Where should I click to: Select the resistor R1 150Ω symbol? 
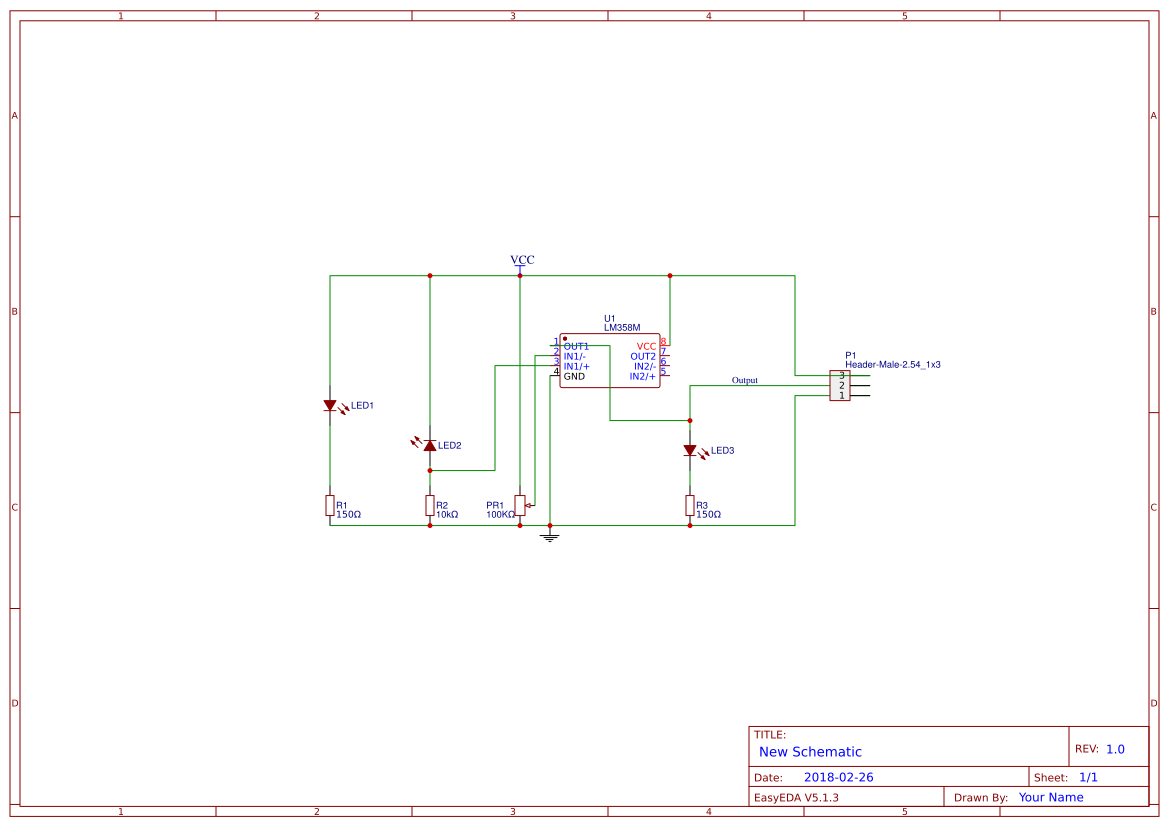pyautogui.click(x=330, y=506)
